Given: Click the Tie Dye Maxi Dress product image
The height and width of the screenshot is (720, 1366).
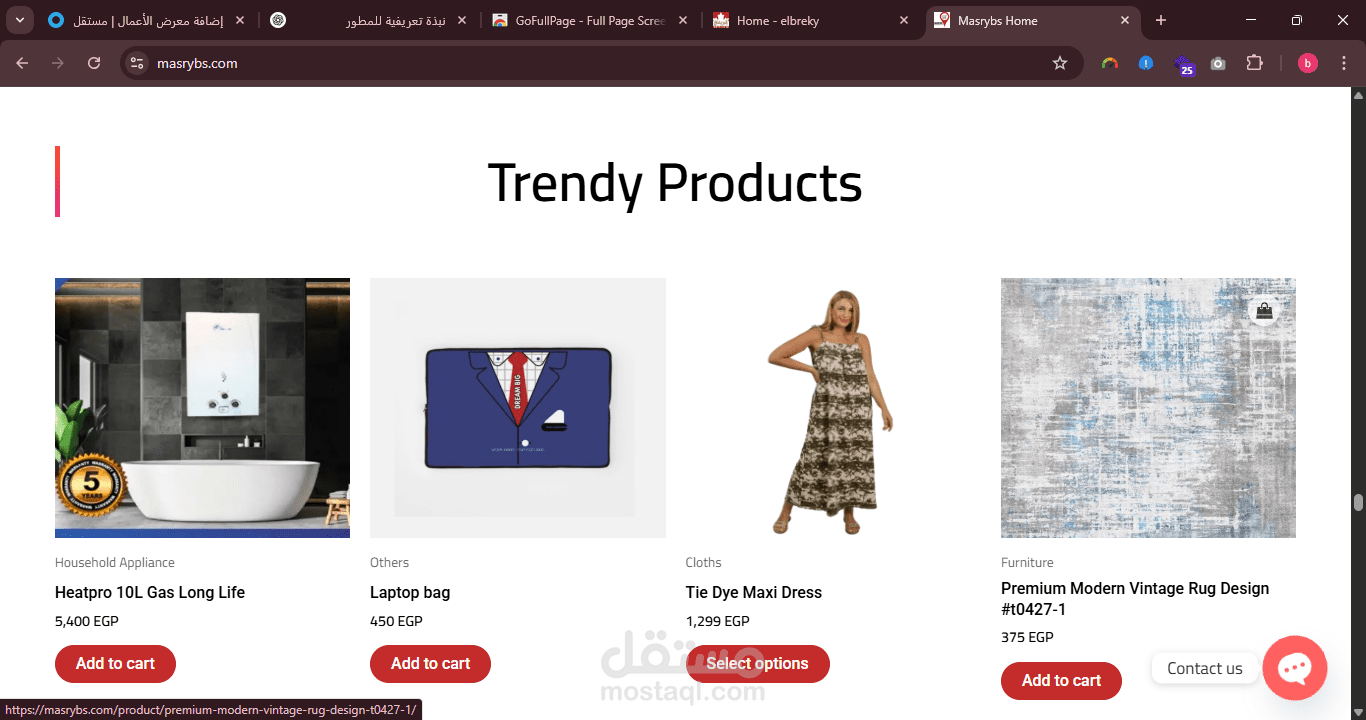Looking at the screenshot, I should (833, 408).
